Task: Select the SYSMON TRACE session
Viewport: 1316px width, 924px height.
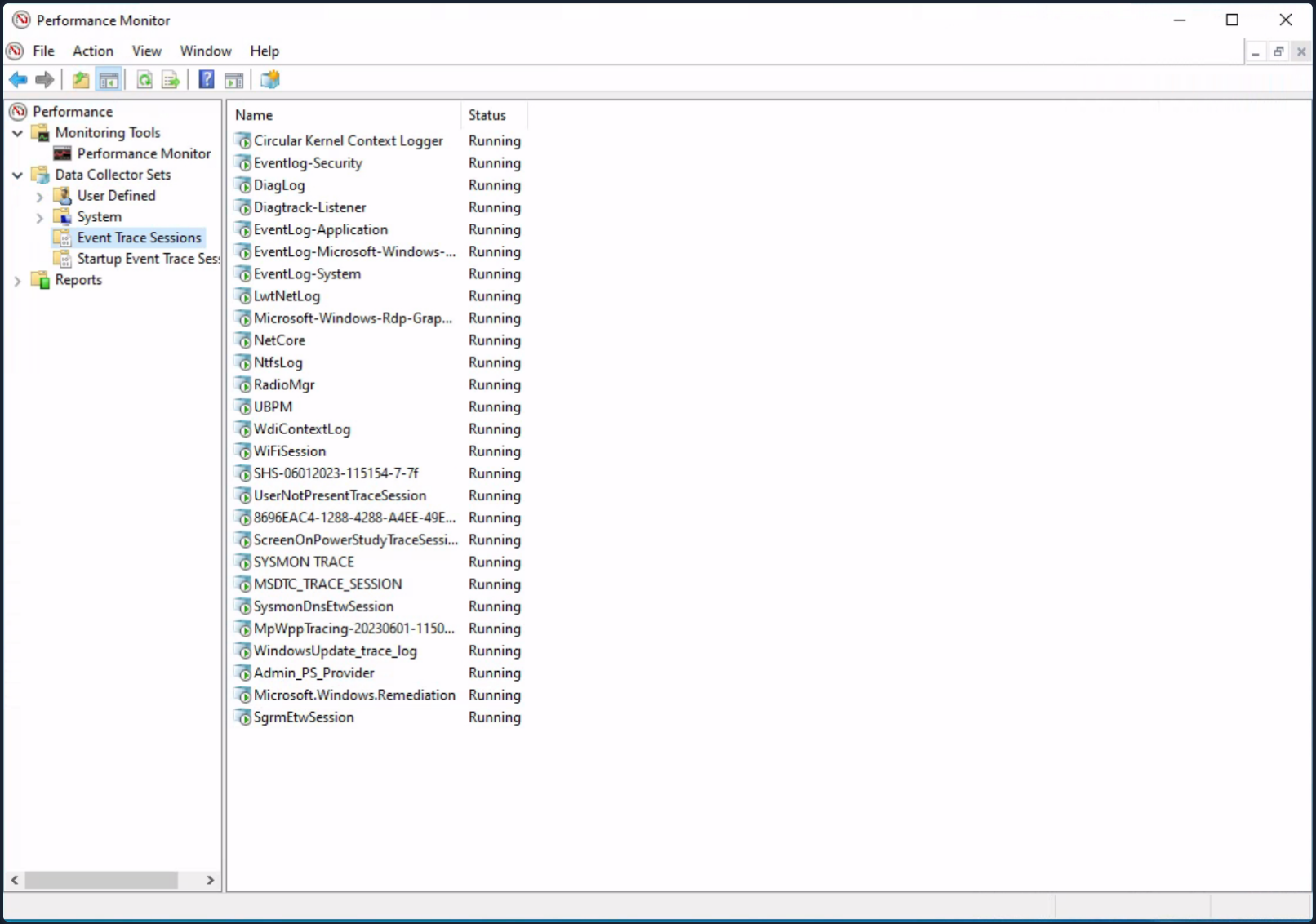Action: pos(303,562)
